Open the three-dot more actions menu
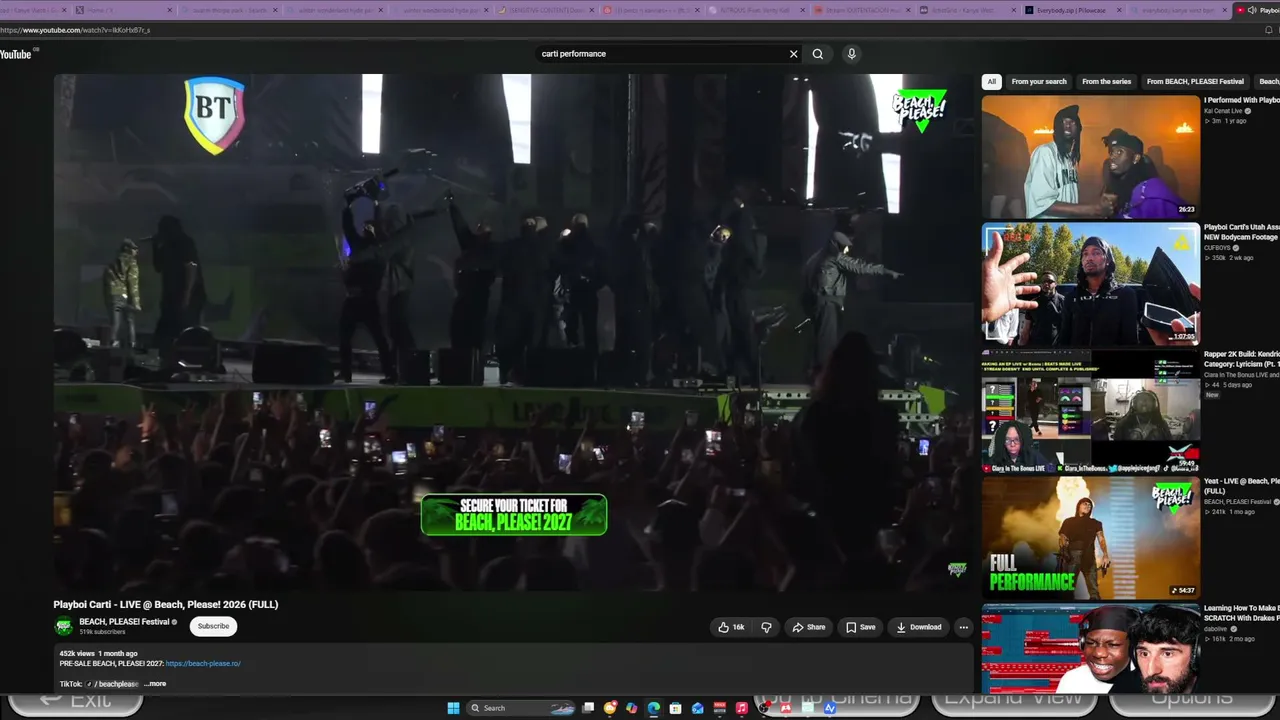Screen dimensions: 1280x720 click(x=964, y=627)
